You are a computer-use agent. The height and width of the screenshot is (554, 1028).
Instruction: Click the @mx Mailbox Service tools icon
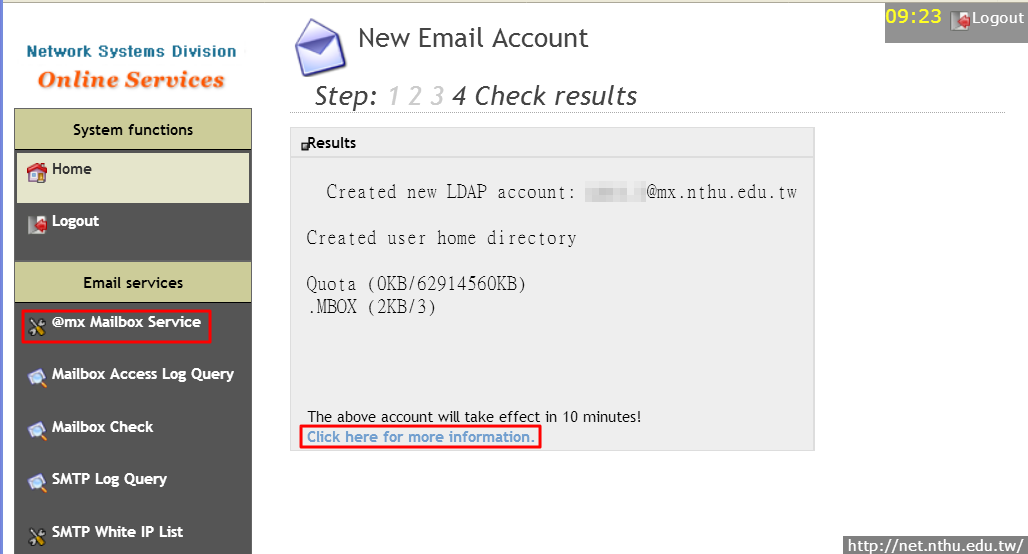37,326
